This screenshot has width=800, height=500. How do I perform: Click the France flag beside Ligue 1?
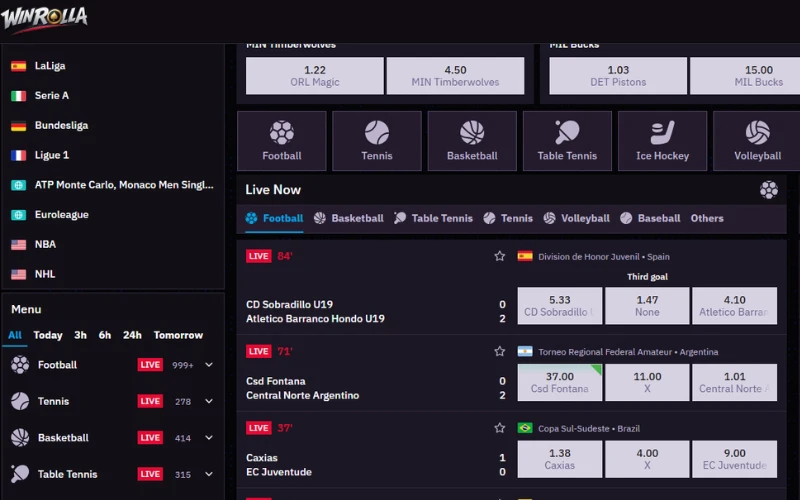18,155
